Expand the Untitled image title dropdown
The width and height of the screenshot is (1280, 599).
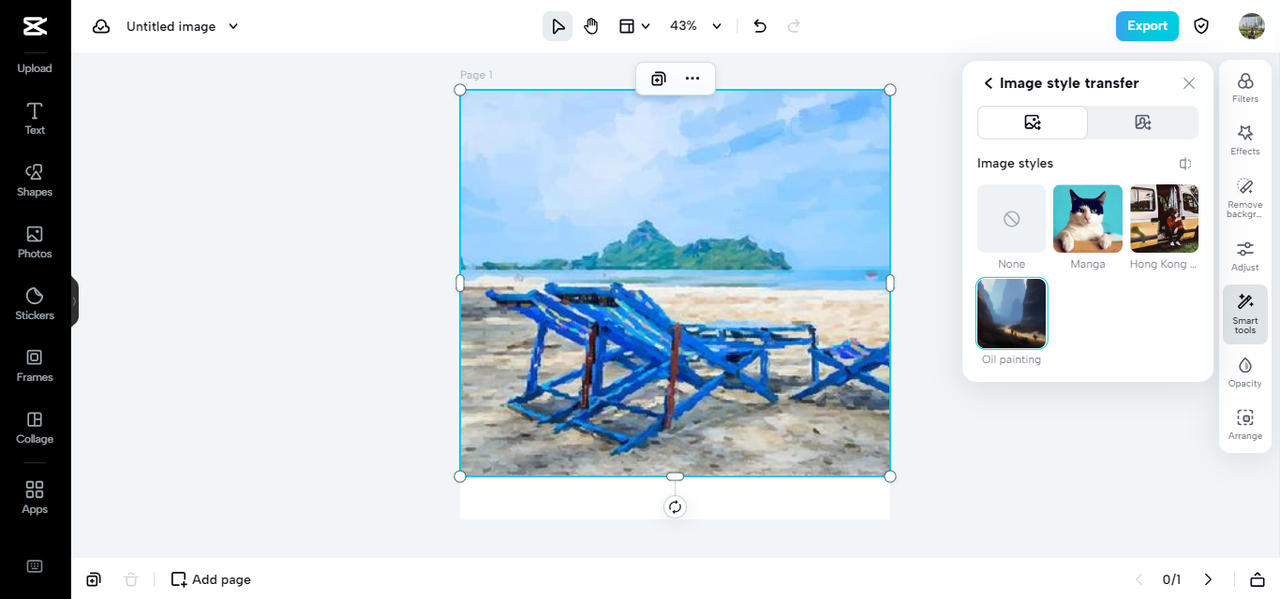[x=233, y=26]
